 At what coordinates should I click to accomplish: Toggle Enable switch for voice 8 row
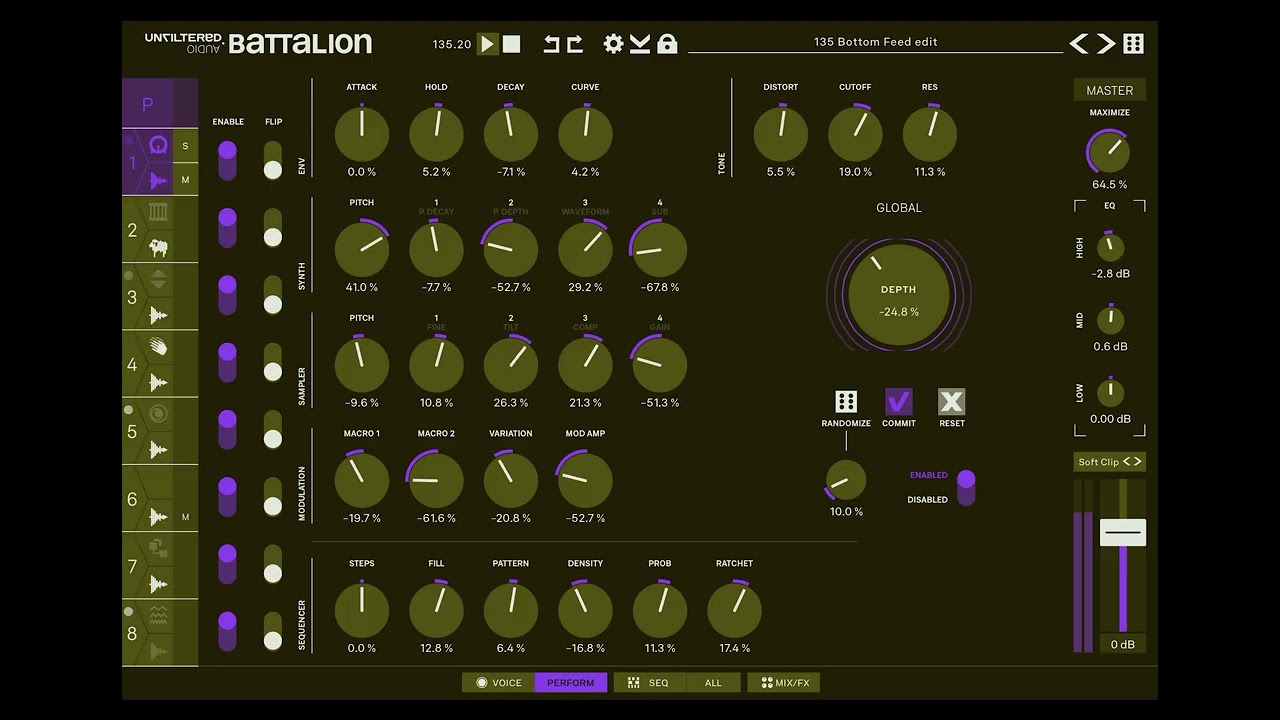pos(227,631)
